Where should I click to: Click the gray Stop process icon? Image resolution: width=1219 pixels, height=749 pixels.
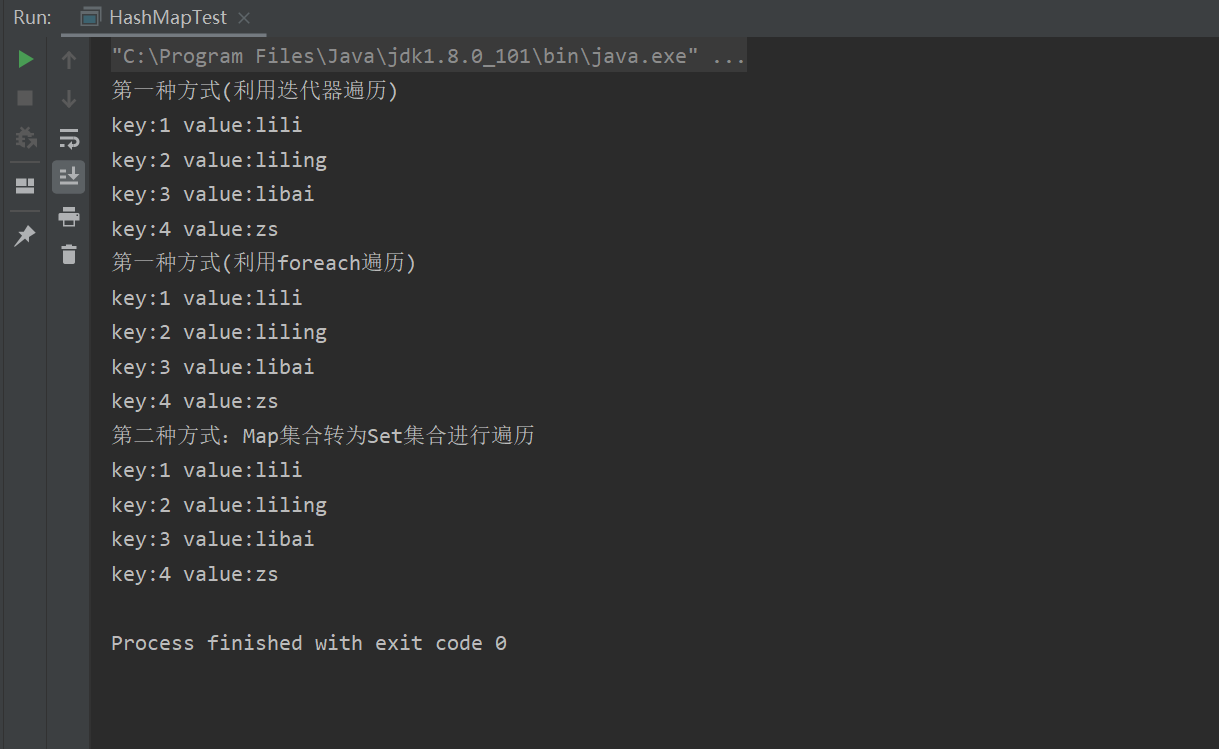[x=26, y=98]
